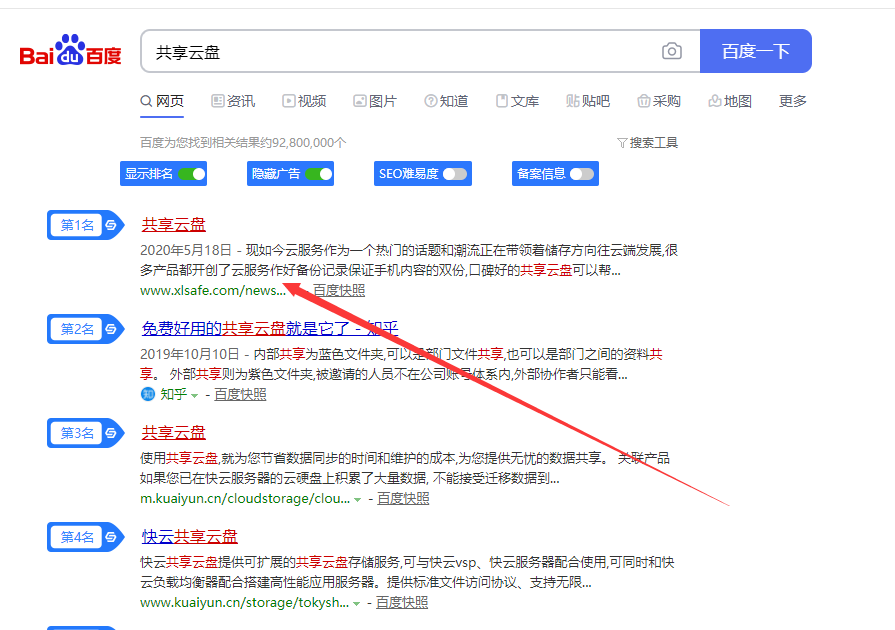Open the 更多 menu

(792, 102)
